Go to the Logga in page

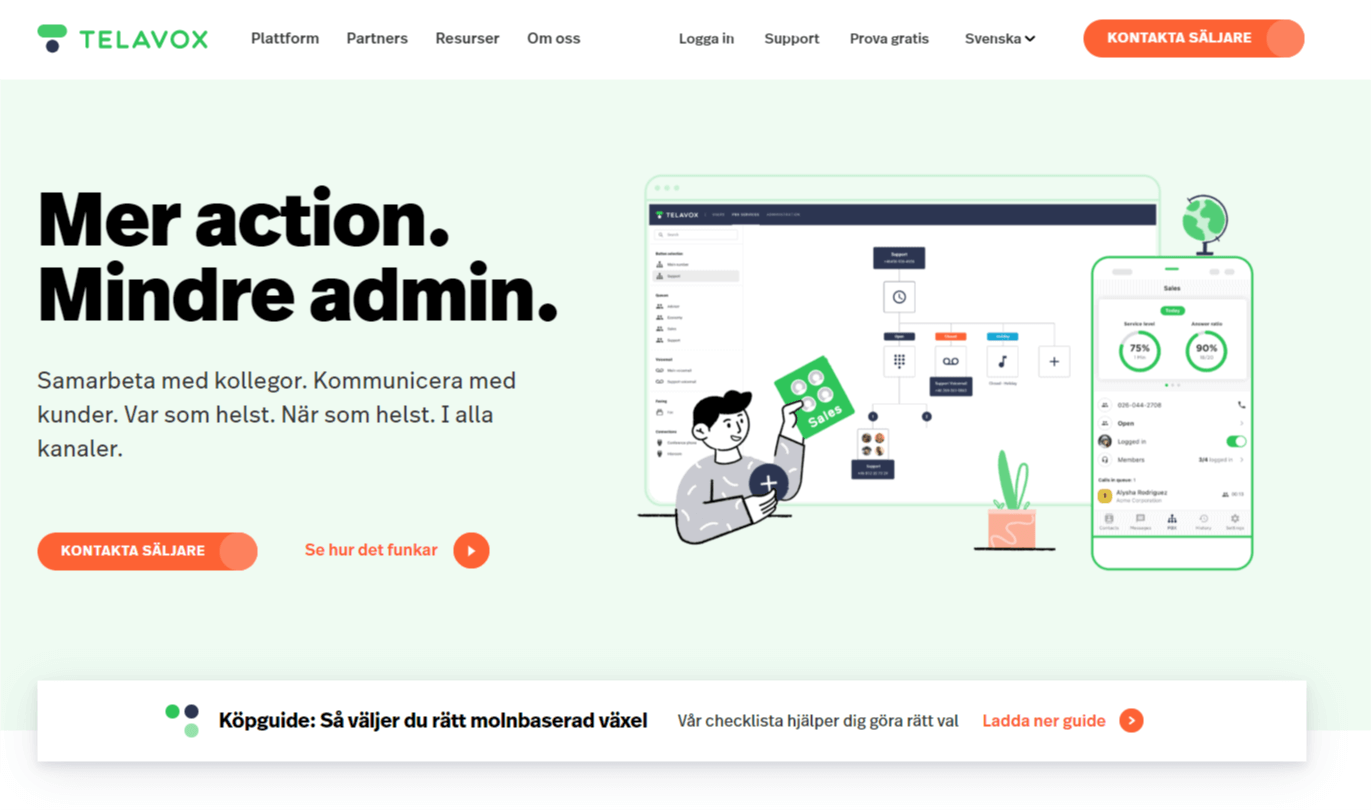[x=706, y=39]
